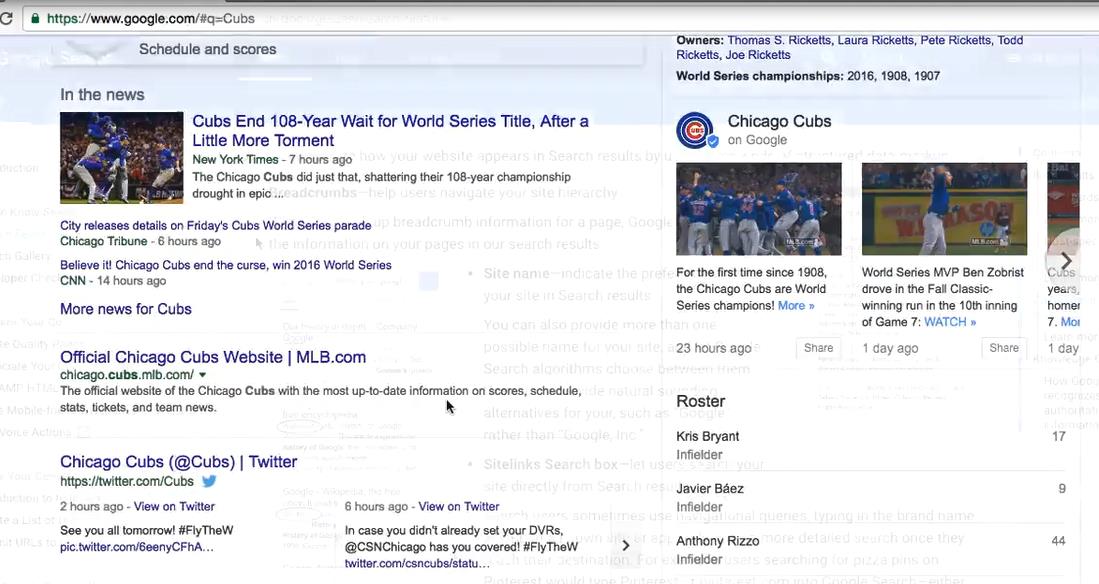Click the https://twitter.com/Cubs URL text

tap(127, 482)
